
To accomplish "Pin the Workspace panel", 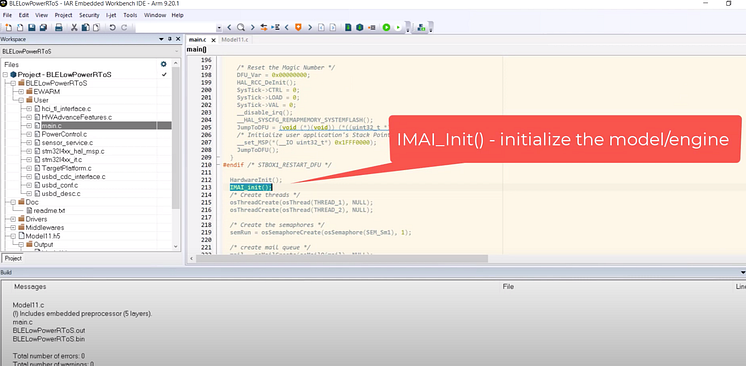I will [170, 39].
